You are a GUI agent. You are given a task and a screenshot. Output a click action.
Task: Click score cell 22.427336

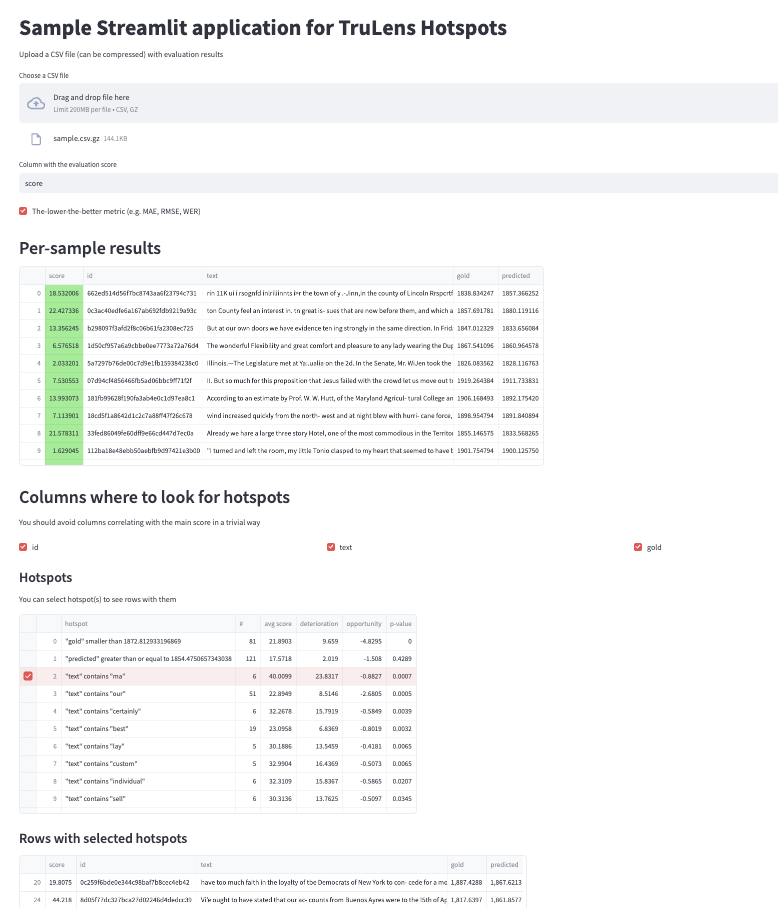64,311
